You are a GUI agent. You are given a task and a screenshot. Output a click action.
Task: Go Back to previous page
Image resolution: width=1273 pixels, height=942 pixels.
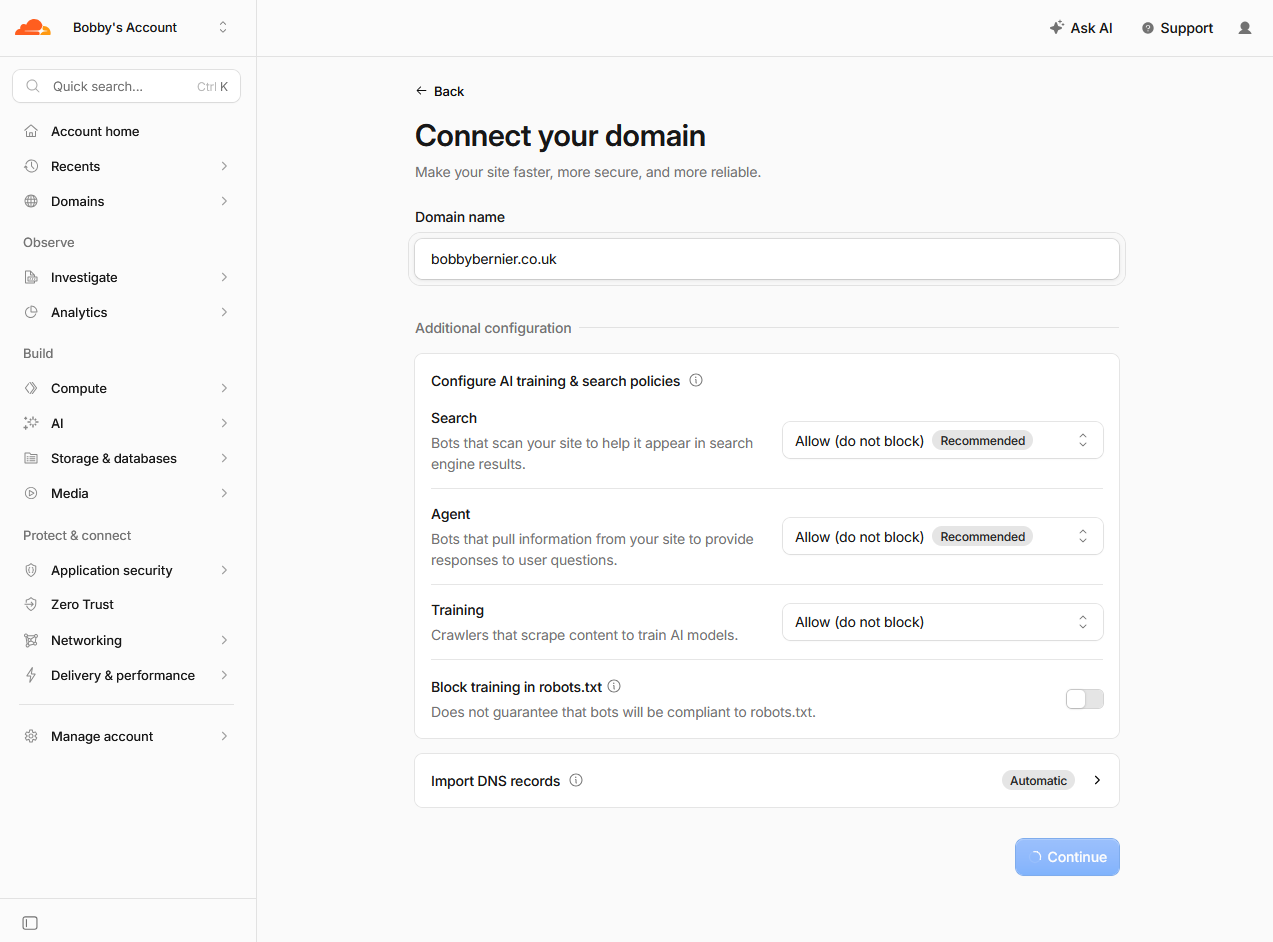click(440, 91)
